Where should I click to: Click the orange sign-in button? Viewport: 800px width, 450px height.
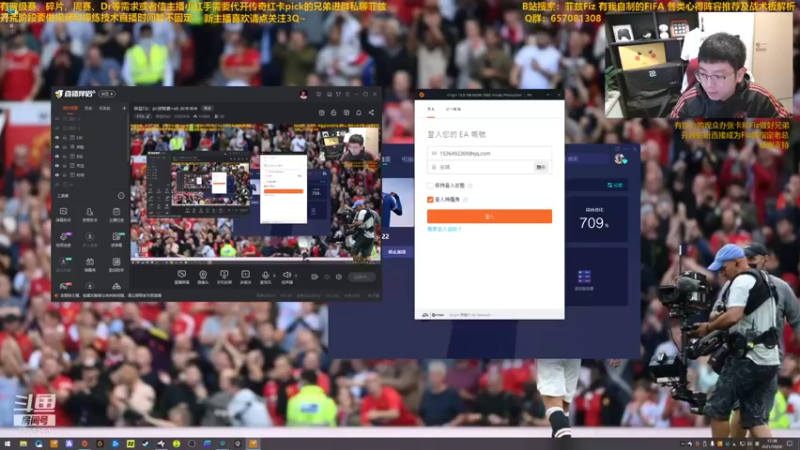489,216
